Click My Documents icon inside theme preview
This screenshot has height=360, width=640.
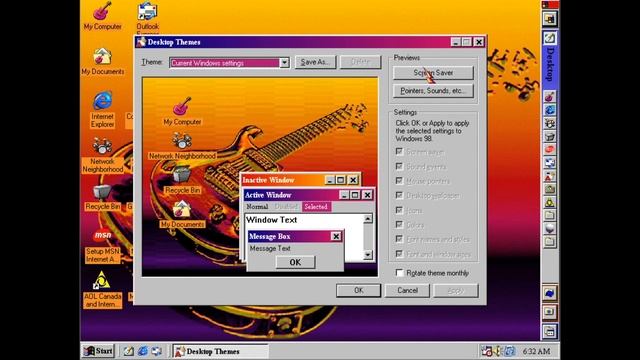[x=182, y=209]
